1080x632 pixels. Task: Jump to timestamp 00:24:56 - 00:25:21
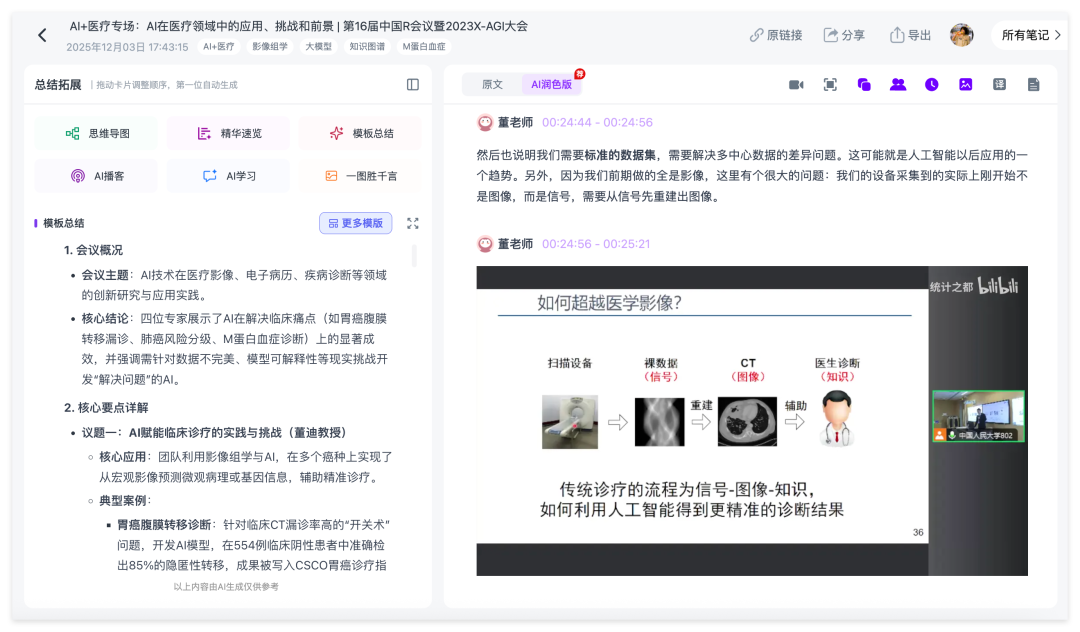596,244
